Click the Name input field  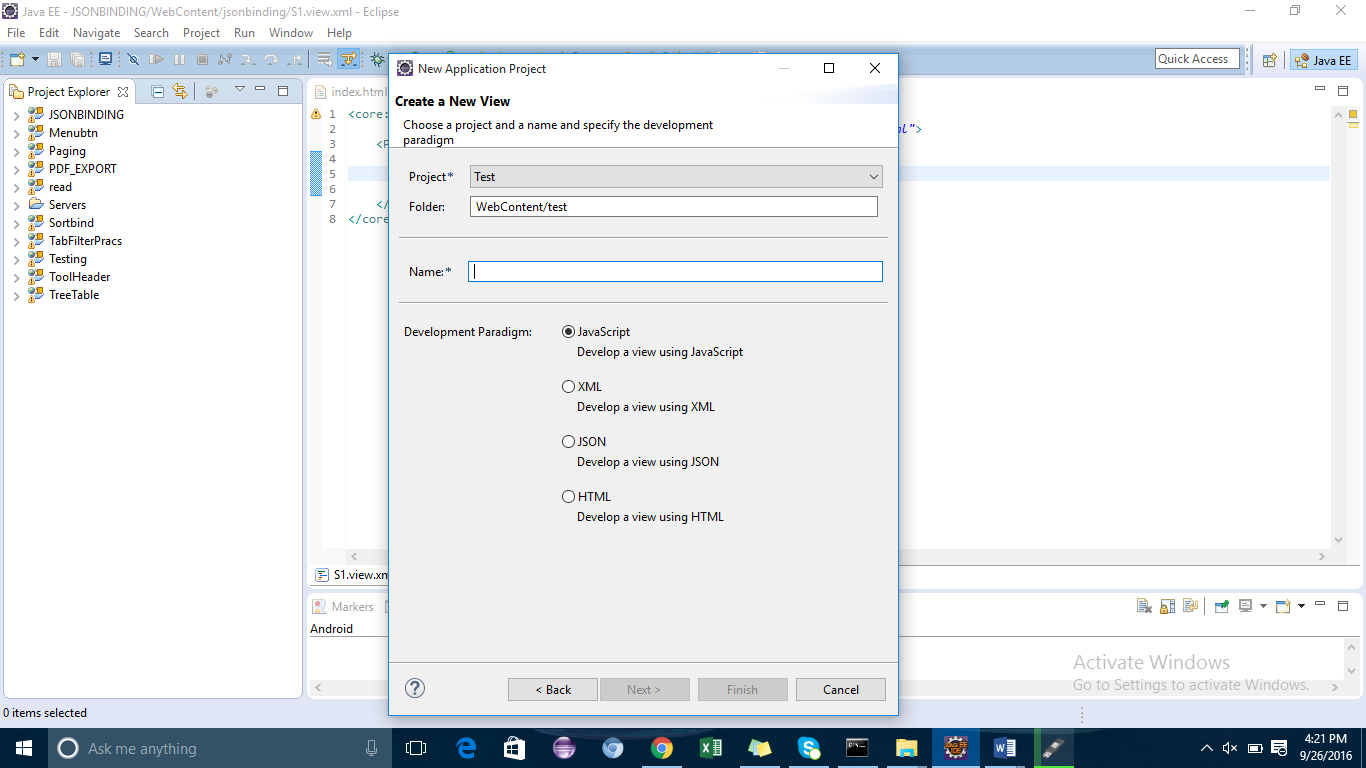point(676,271)
